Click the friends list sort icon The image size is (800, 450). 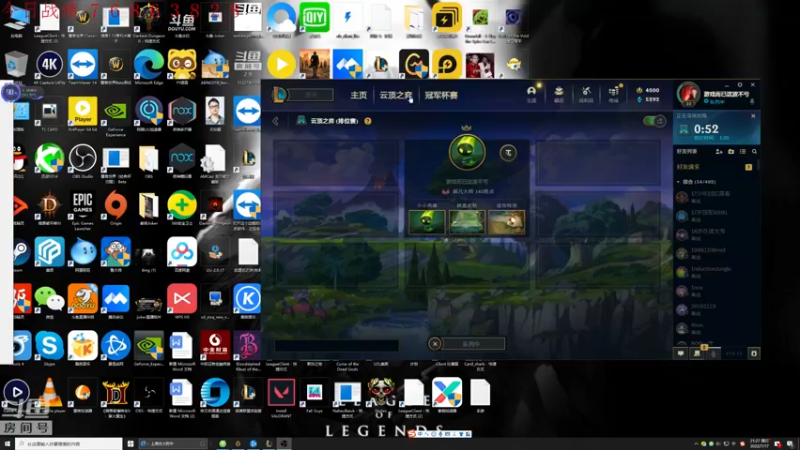tap(743, 152)
